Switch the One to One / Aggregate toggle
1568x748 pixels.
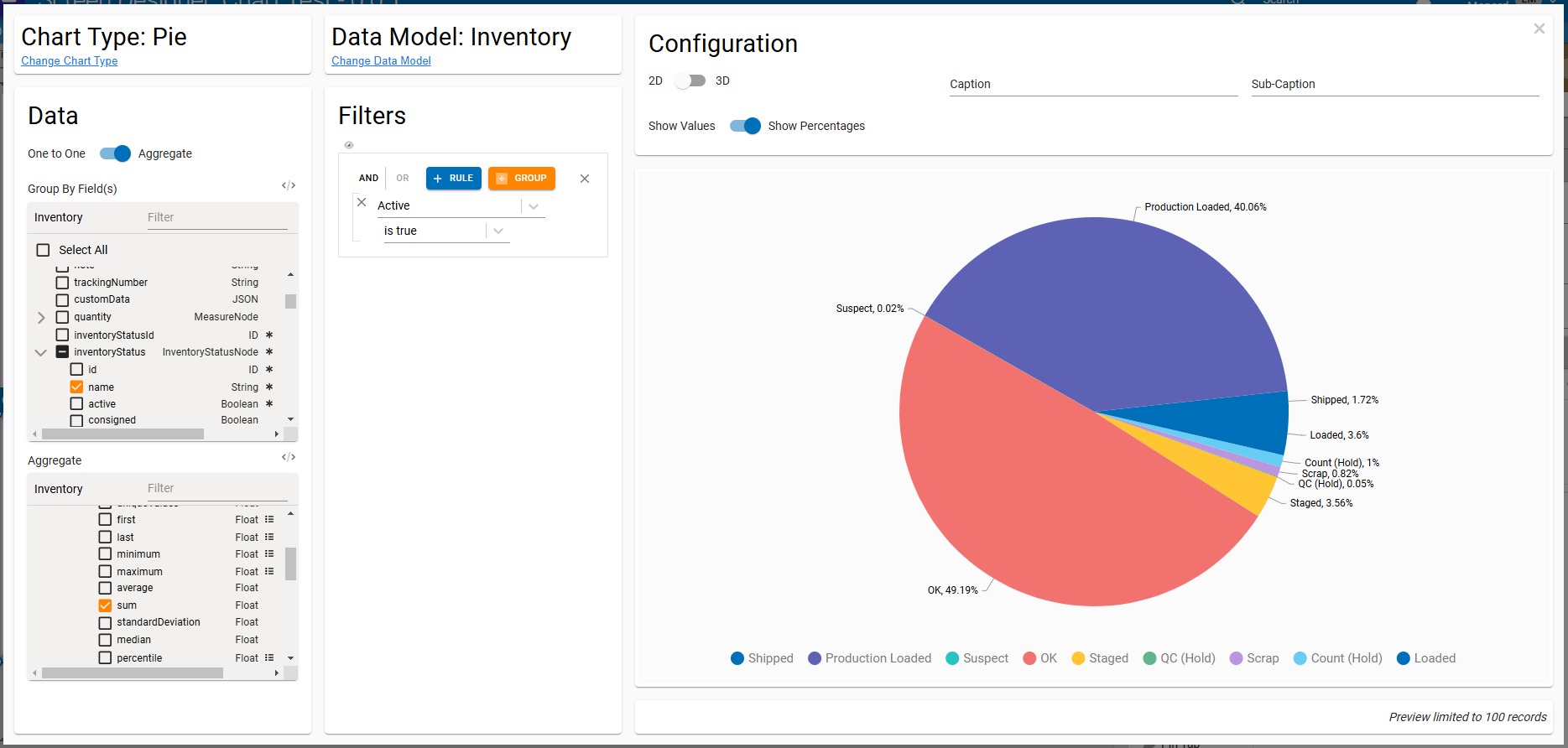[115, 153]
